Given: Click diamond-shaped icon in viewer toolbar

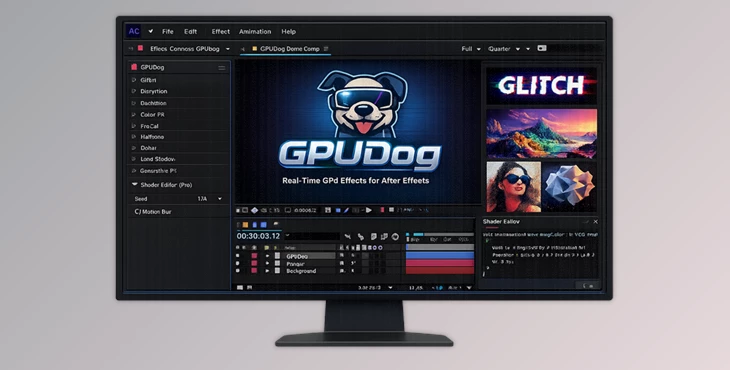Looking at the screenshot, I should [x=254, y=210].
